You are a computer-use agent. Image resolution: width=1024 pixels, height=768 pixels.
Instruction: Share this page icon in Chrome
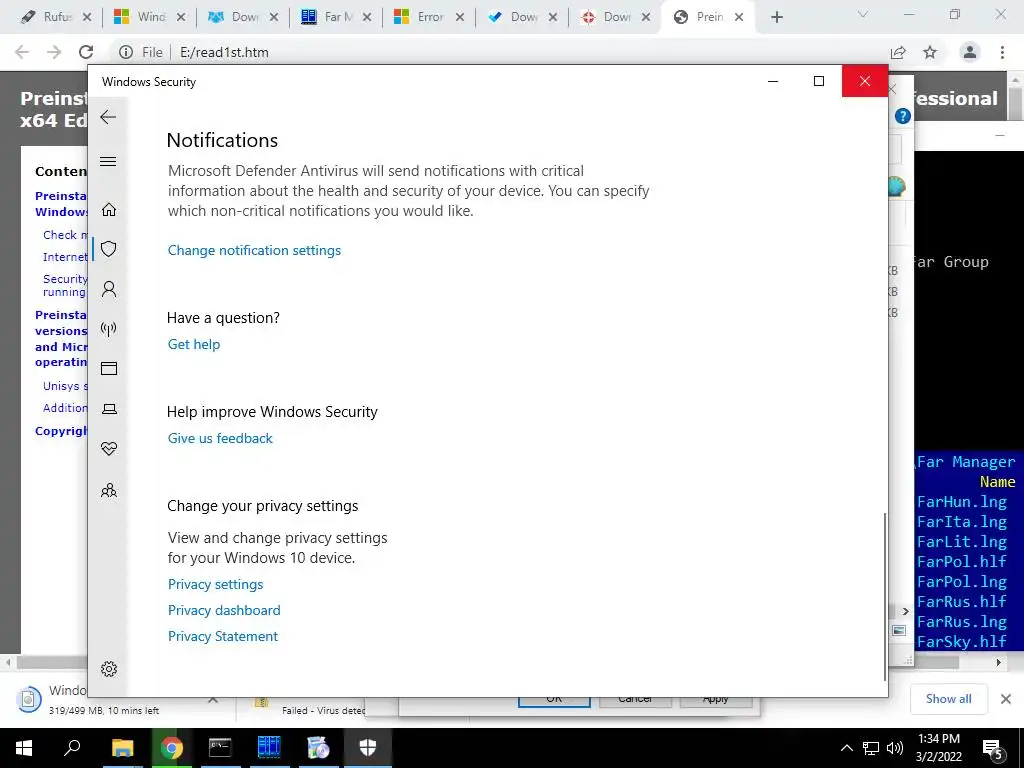(x=898, y=52)
